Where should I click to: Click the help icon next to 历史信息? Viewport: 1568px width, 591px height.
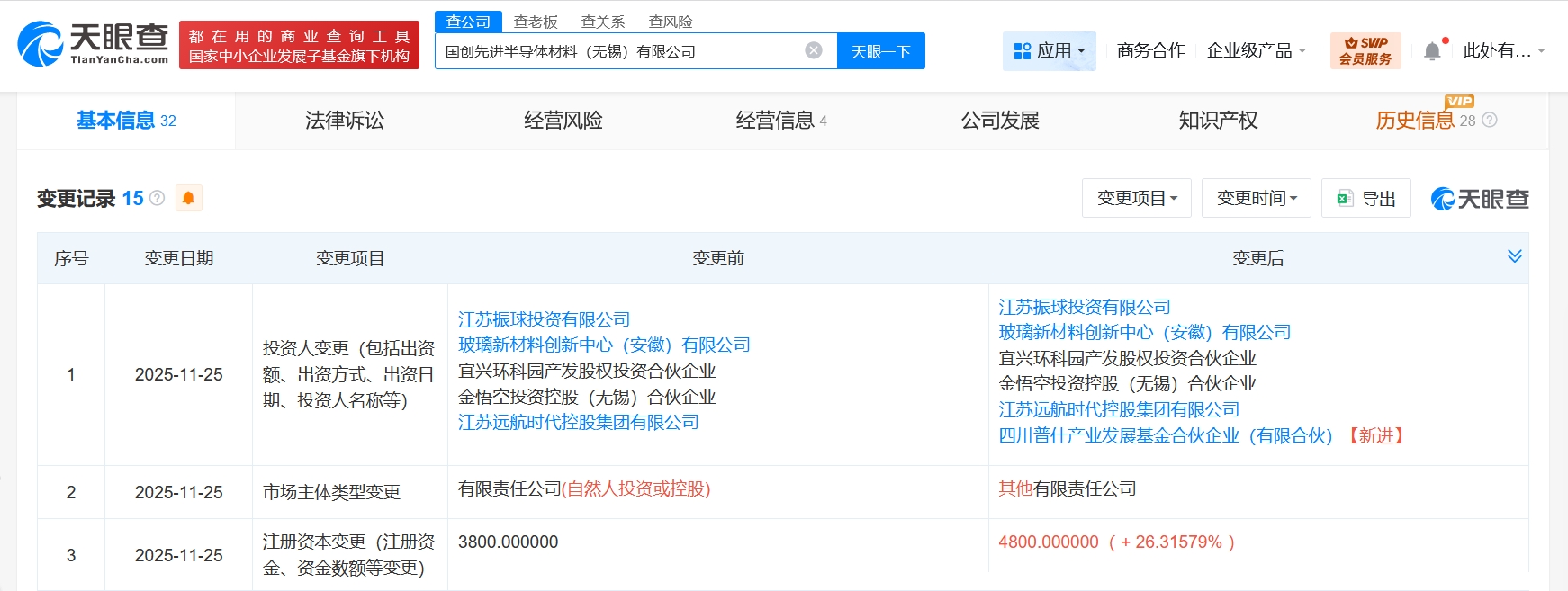coord(1490,120)
